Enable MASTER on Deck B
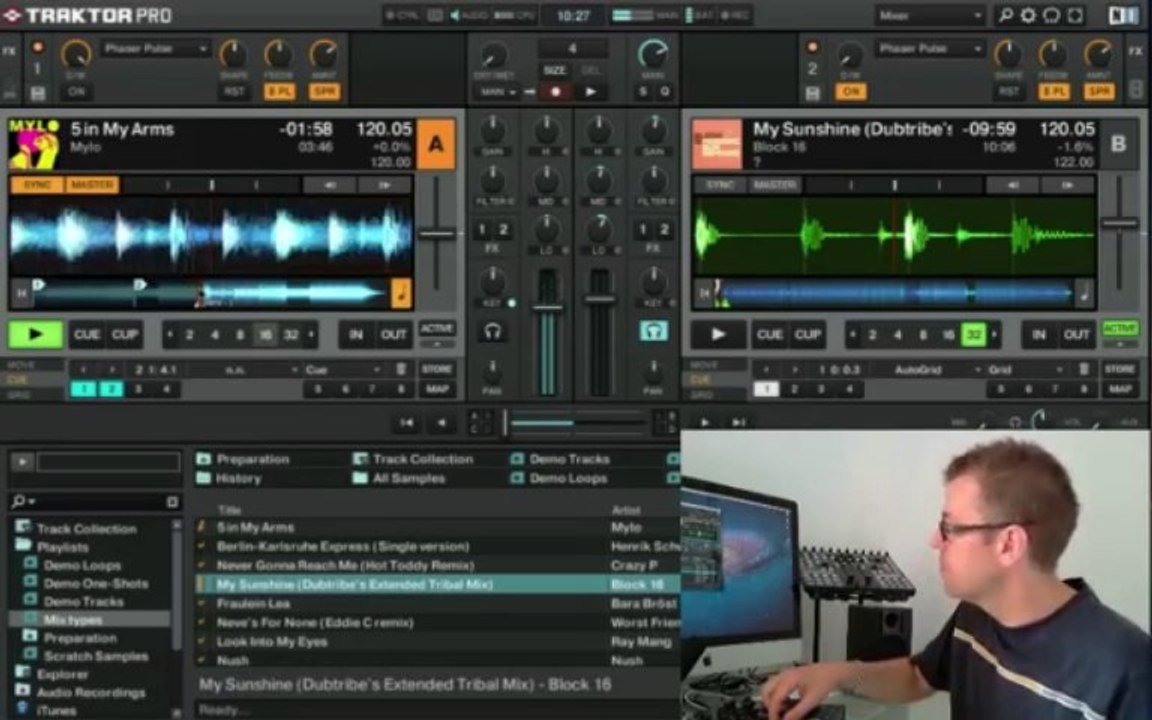 (x=775, y=185)
